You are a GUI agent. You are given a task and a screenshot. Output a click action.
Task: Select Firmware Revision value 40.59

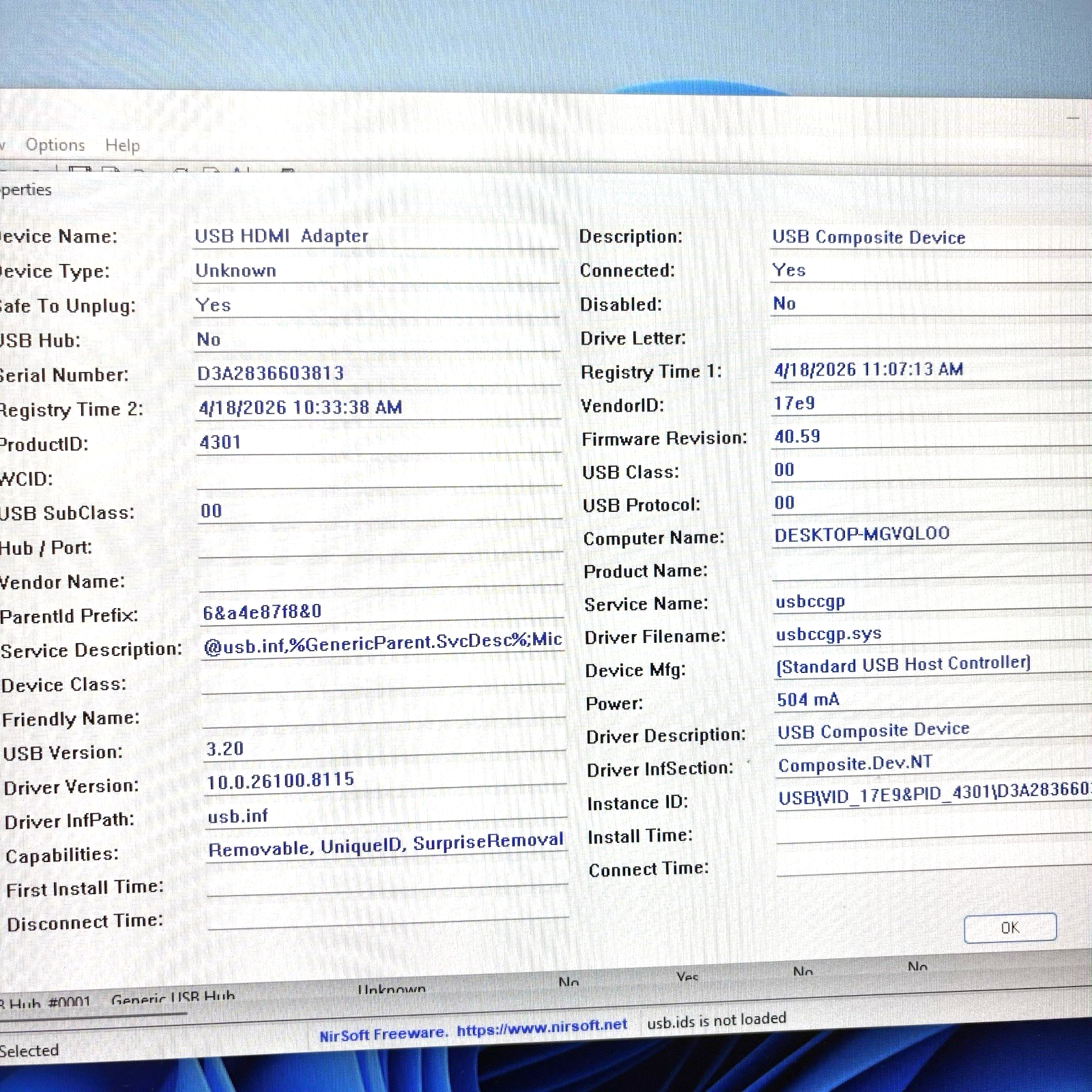[932, 437]
